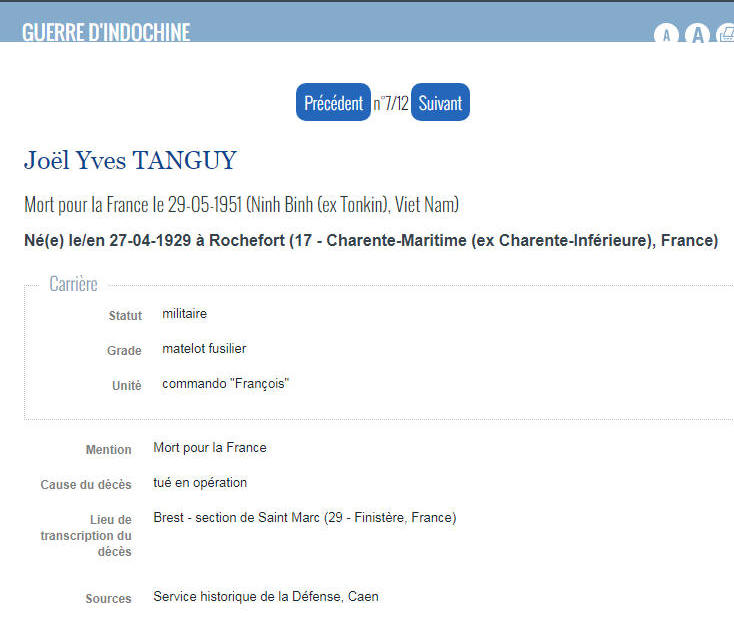The width and height of the screenshot is (734, 617).
Task: Click the Grade label
Action: [124, 351]
